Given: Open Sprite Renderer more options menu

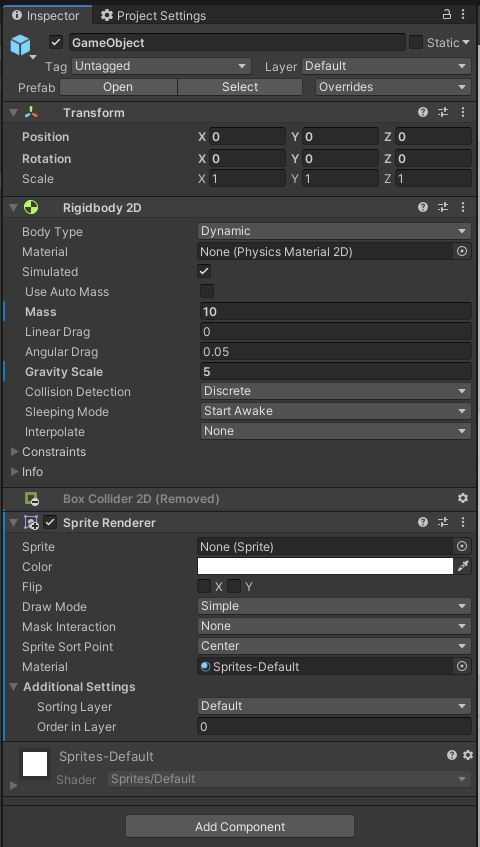Looking at the screenshot, I should coord(463,522).
